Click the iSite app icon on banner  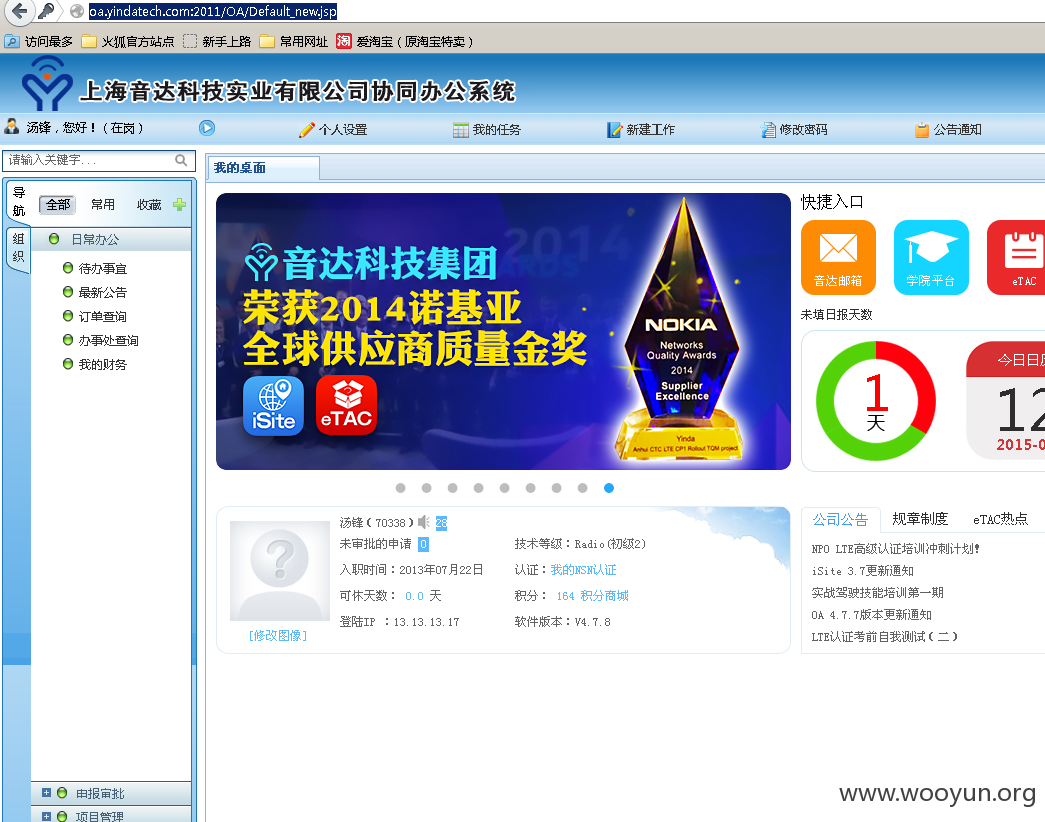(273, 405)
